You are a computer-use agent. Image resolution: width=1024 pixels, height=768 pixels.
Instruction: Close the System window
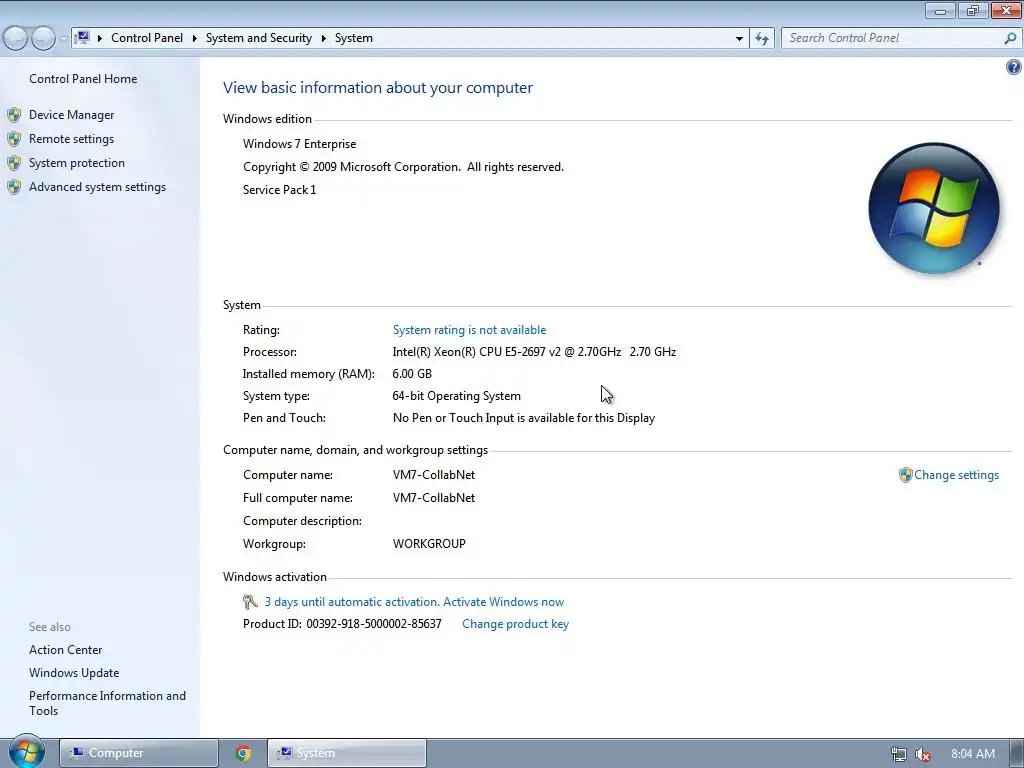1006,10
